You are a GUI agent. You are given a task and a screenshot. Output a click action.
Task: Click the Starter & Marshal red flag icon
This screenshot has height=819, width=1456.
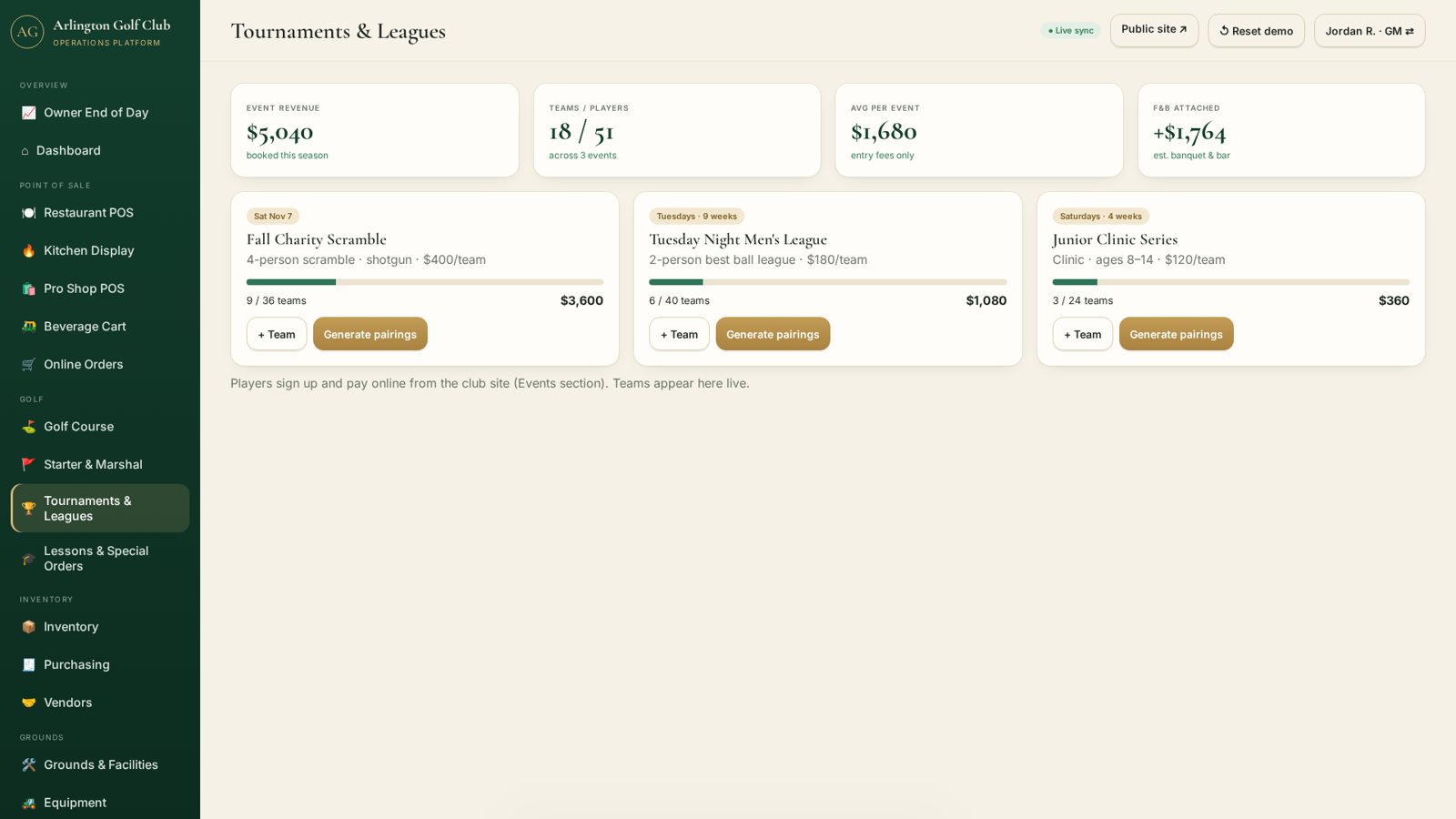pos(28,465)
